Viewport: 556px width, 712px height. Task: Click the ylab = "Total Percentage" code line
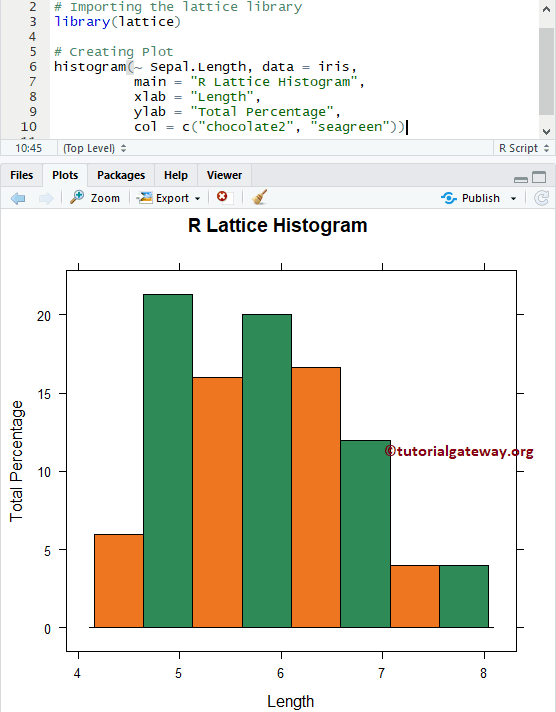237,112
